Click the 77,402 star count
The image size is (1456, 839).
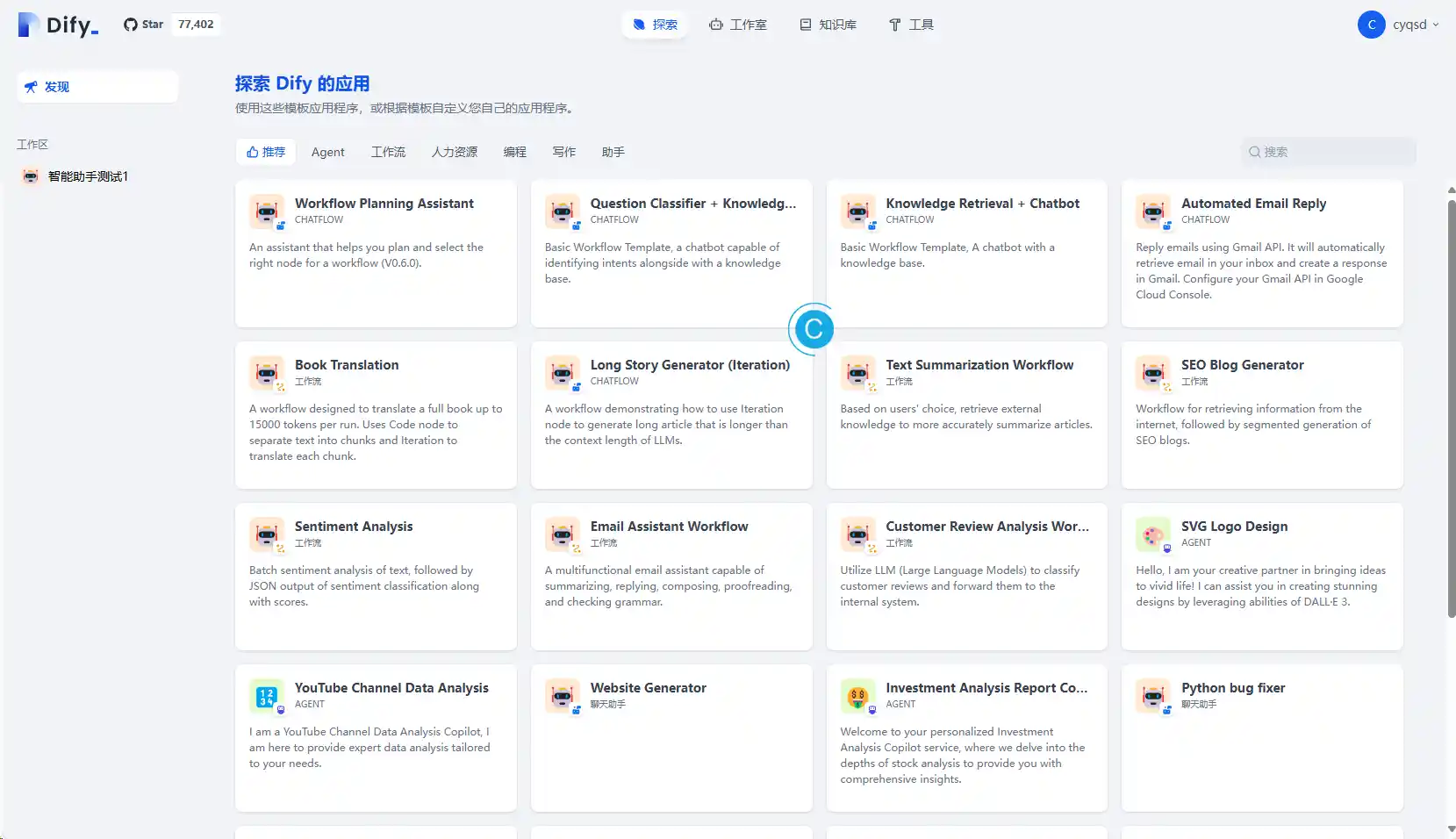point(196,25)
